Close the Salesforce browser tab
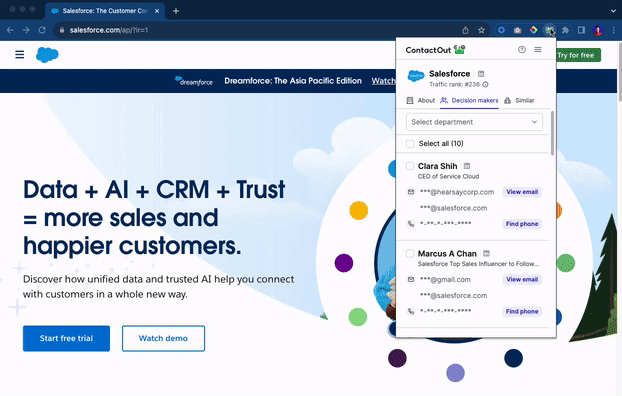 (x=157, y=11)
